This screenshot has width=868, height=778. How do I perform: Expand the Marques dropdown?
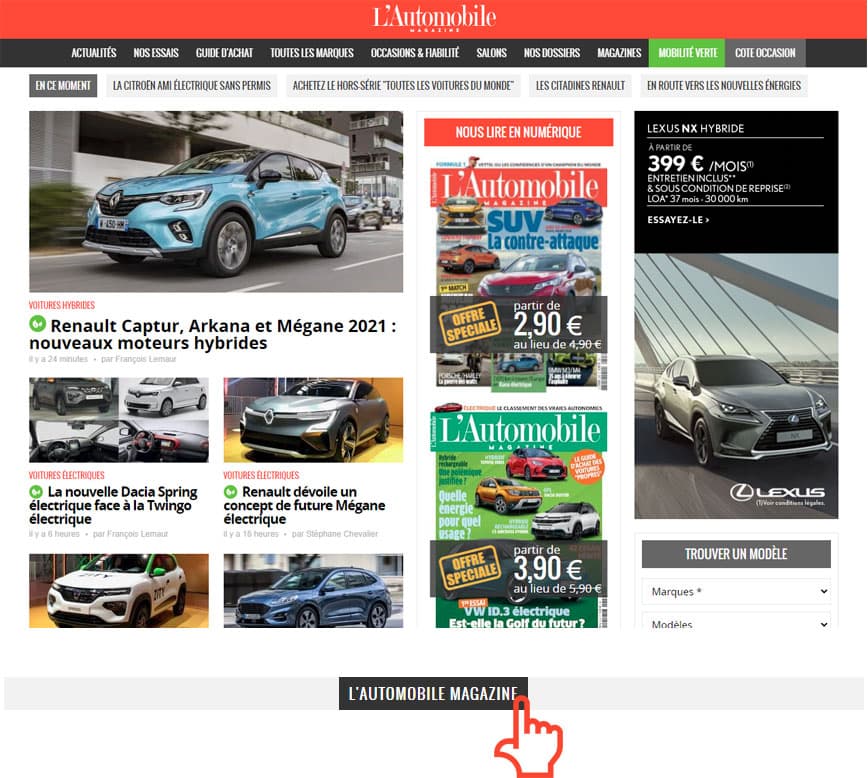[736, 591]
